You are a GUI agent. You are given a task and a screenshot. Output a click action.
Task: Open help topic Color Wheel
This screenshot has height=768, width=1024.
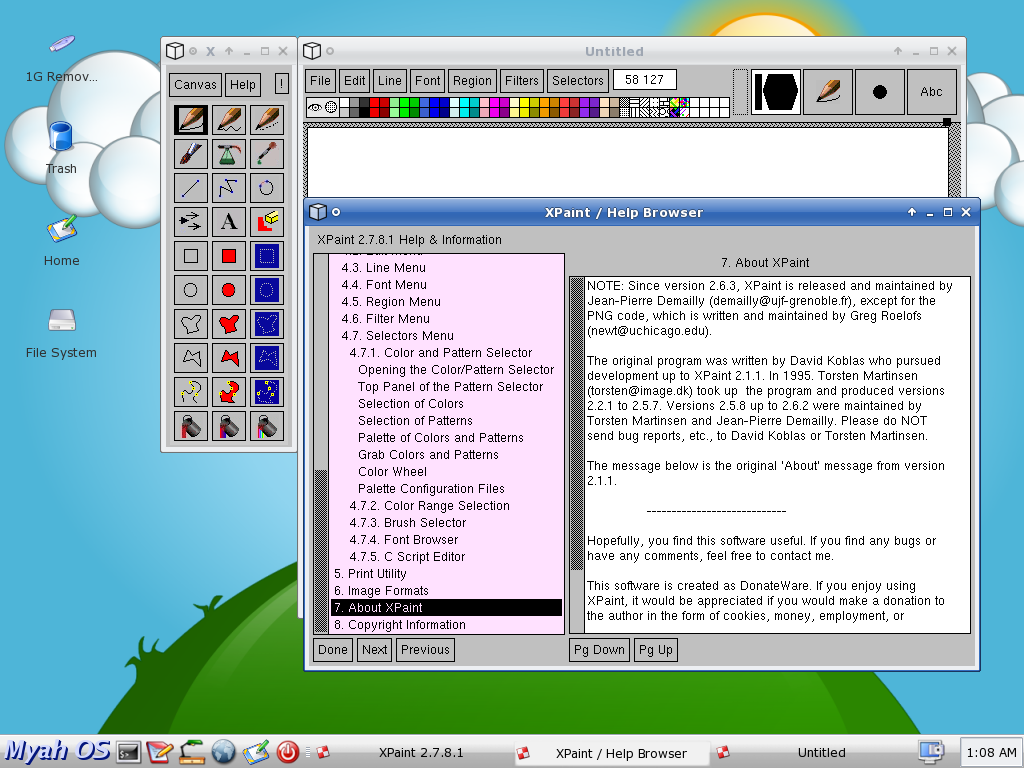[446, 472]
